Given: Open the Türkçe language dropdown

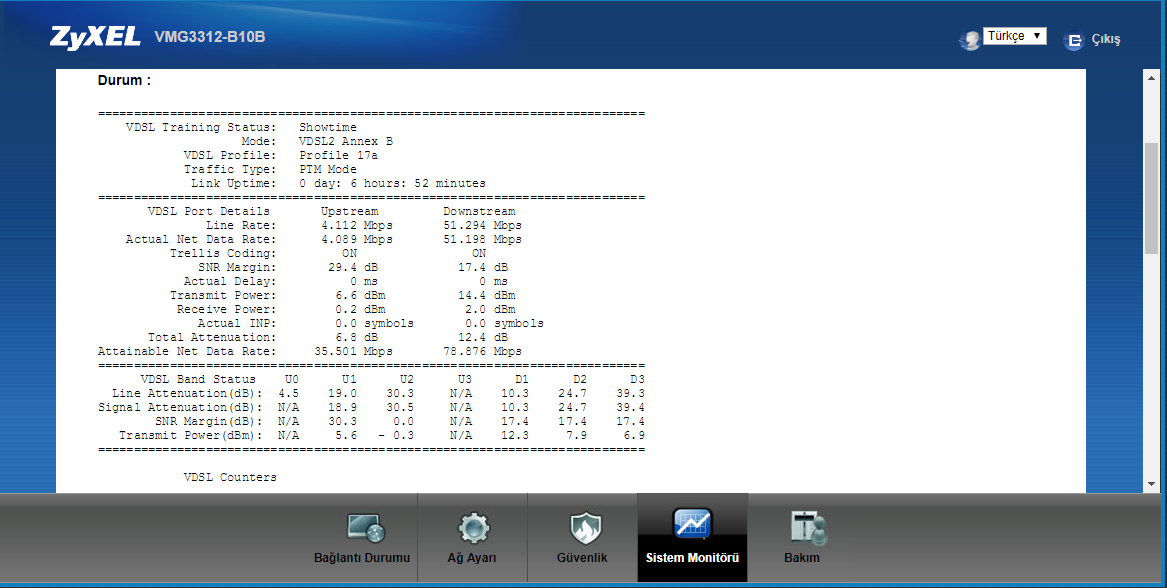Looking at the screenshot, I should click(x=1014, y=36).
